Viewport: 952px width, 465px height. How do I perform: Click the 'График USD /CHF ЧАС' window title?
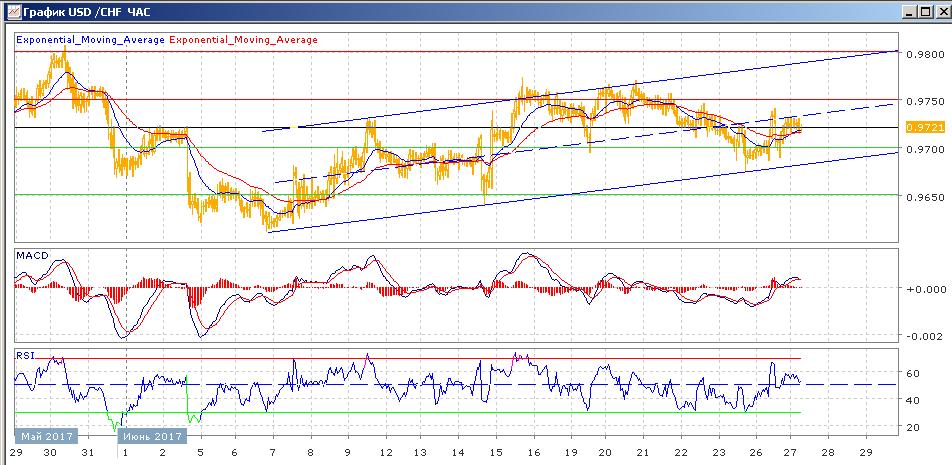87,12
